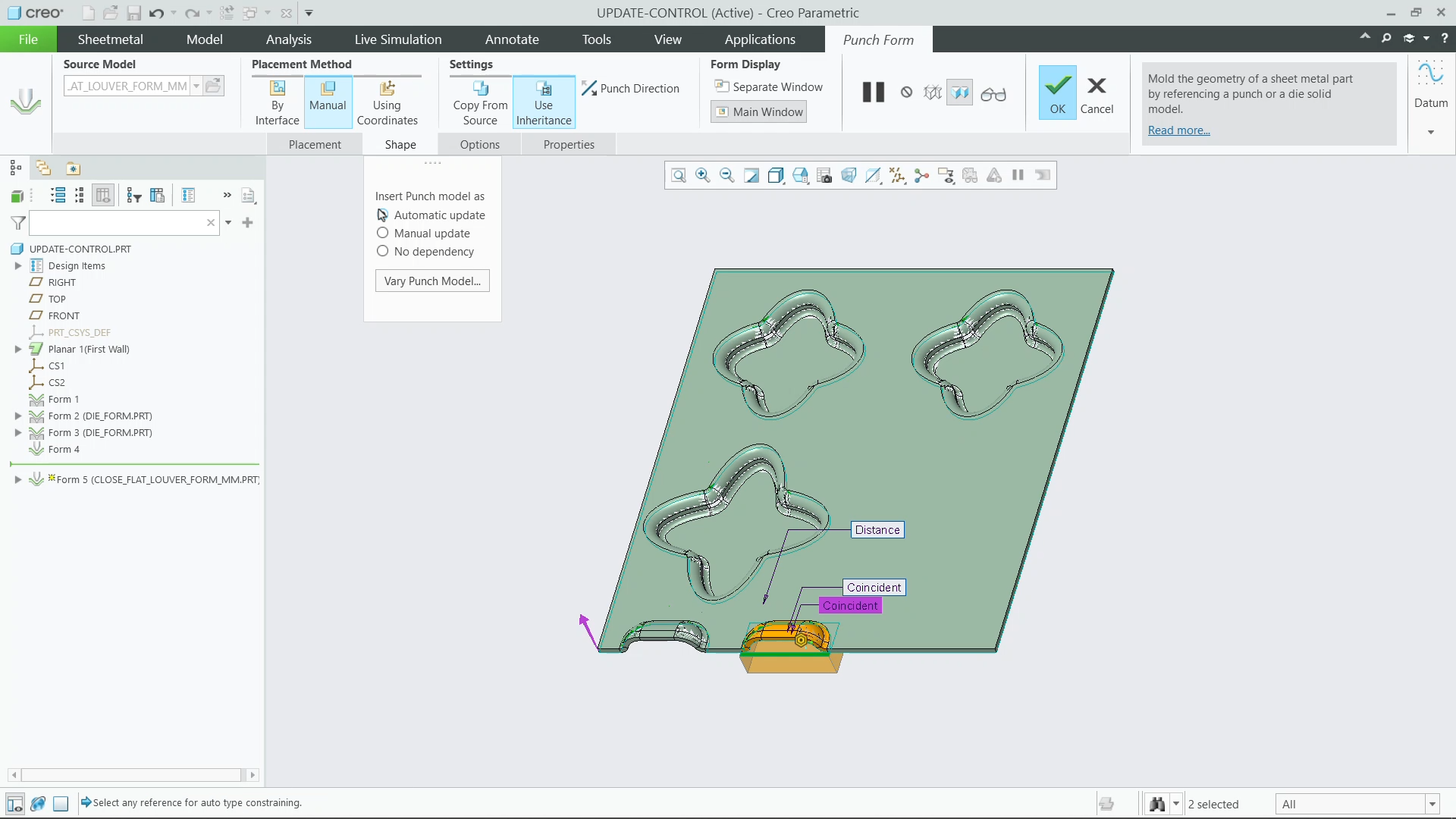
Task: Choose Manual update radio option
Action: click(422, 234)
